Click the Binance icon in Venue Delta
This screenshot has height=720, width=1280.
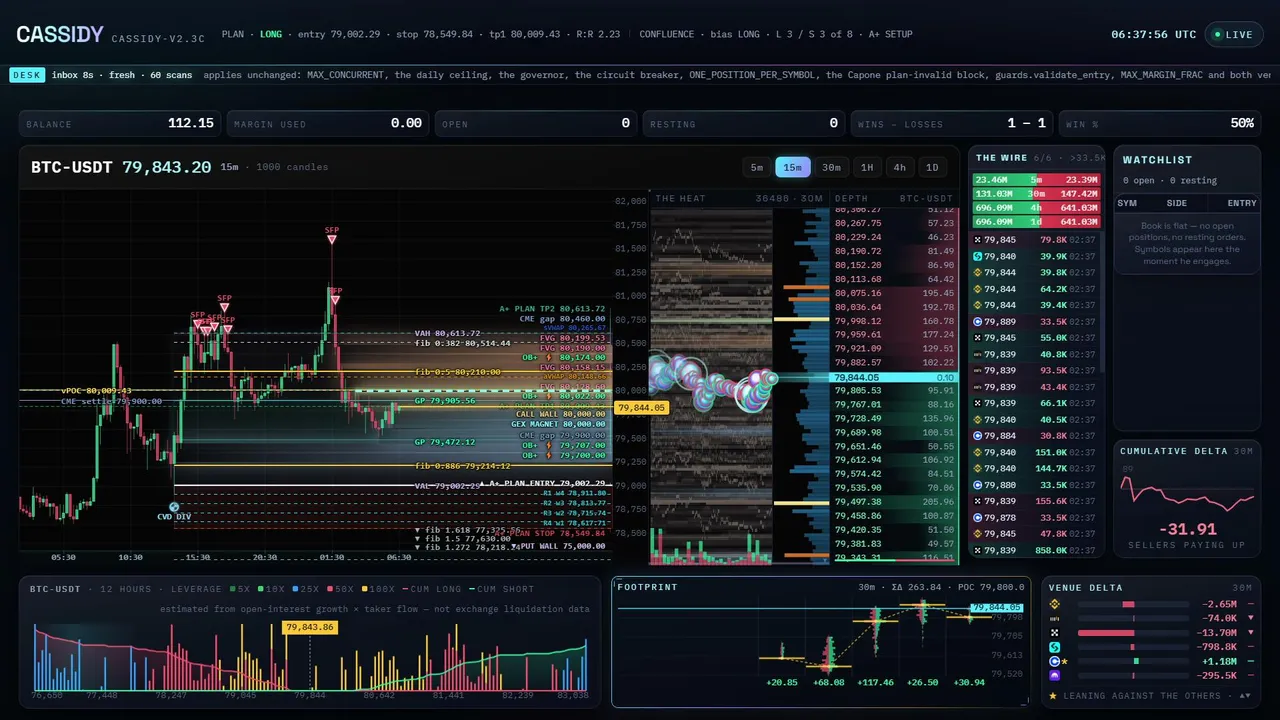pyautogui.click(x=1055, y=604)
